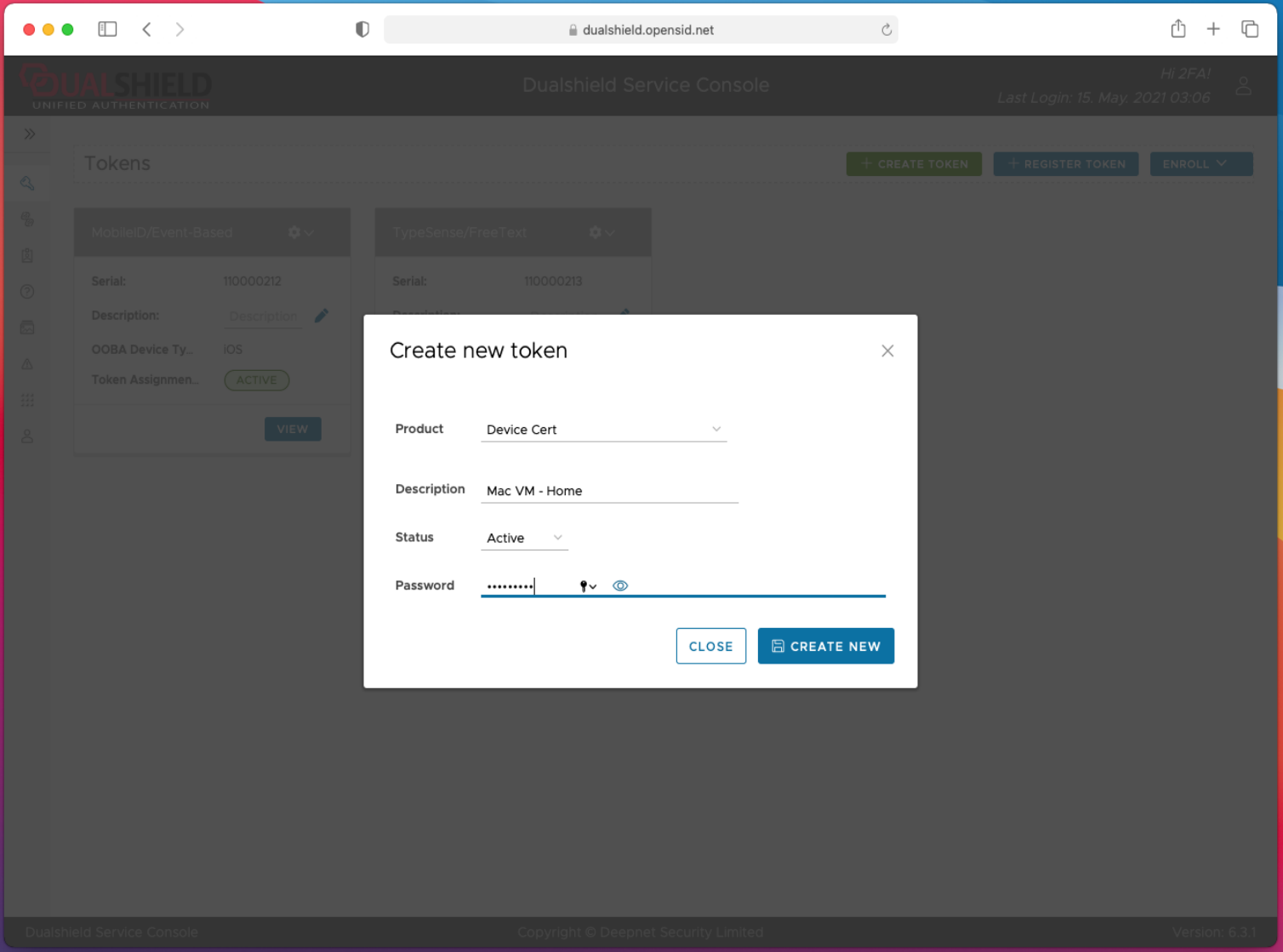Screen dimensions: 1283x952
Task: Edit the Description field text
Action: 608,491
